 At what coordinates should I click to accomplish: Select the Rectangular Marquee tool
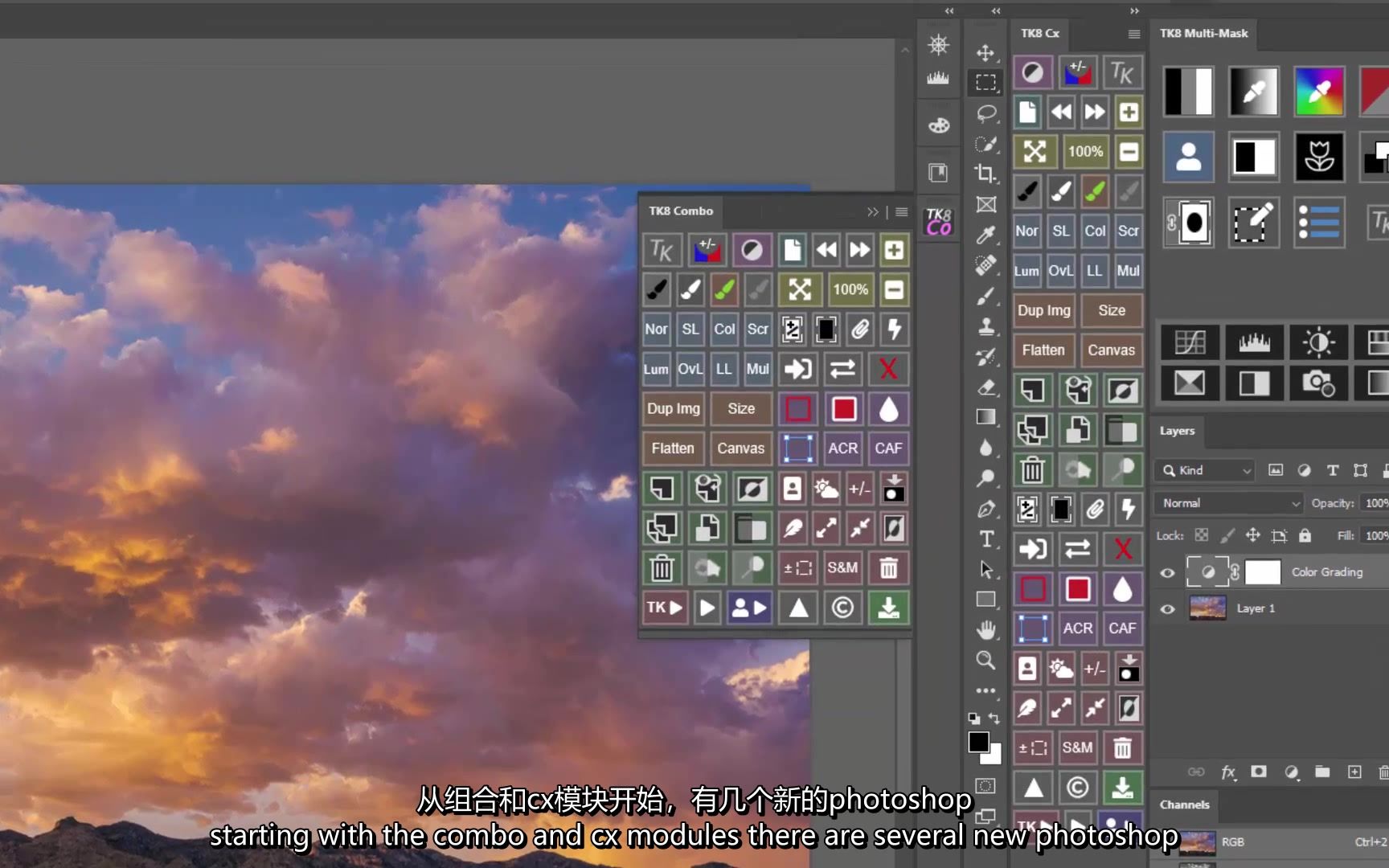(985, 83)
